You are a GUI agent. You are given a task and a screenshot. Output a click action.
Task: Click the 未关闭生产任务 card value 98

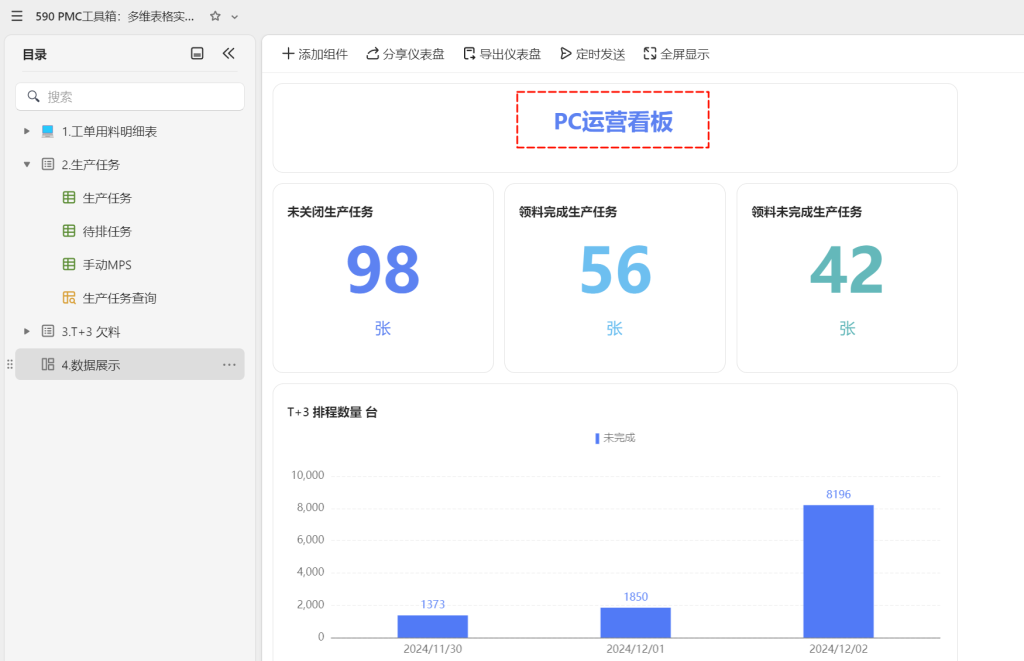[383, 269]
